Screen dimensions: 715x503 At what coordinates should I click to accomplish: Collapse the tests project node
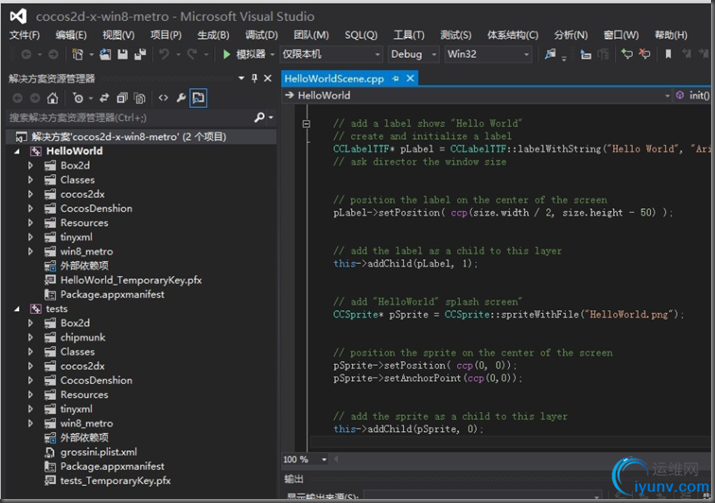pos(17,309)
